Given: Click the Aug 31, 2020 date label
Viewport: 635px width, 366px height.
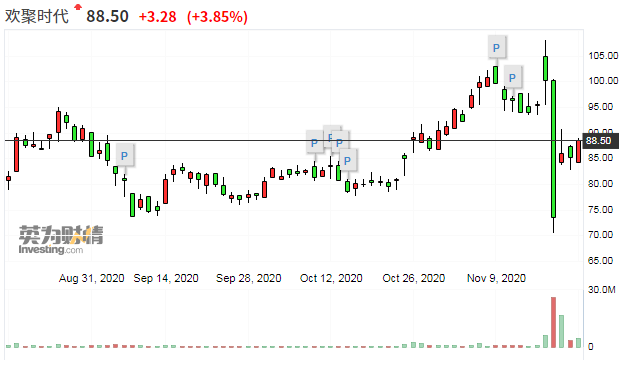Looking at the screenshot, I should point(92,278).
